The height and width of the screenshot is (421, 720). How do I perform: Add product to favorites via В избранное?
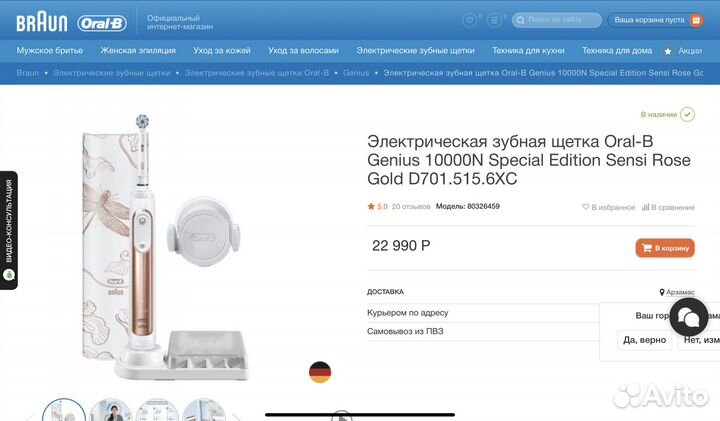tap(608, 207)
